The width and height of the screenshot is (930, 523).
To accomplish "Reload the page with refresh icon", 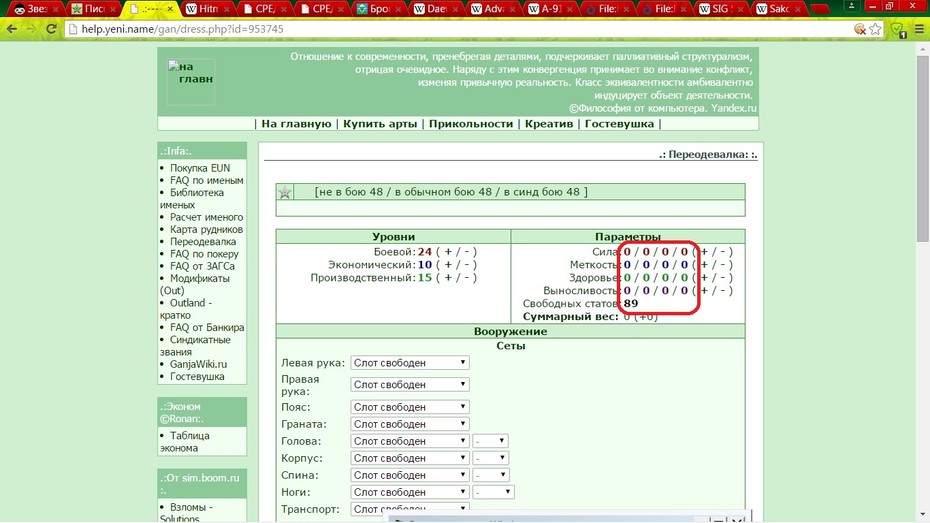I will tap(51, 28).
